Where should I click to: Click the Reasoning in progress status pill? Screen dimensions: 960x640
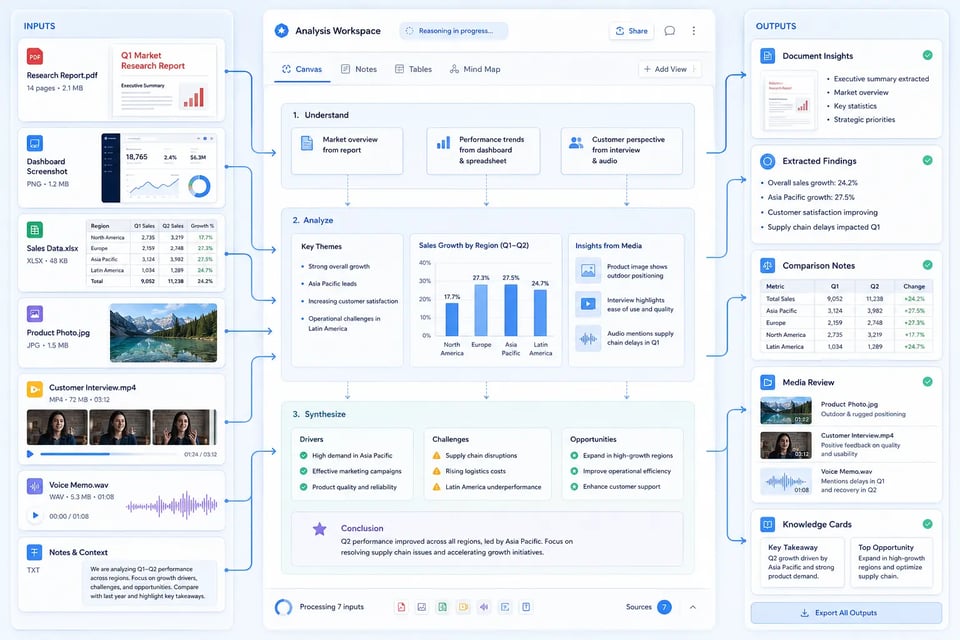click(454, 31)
